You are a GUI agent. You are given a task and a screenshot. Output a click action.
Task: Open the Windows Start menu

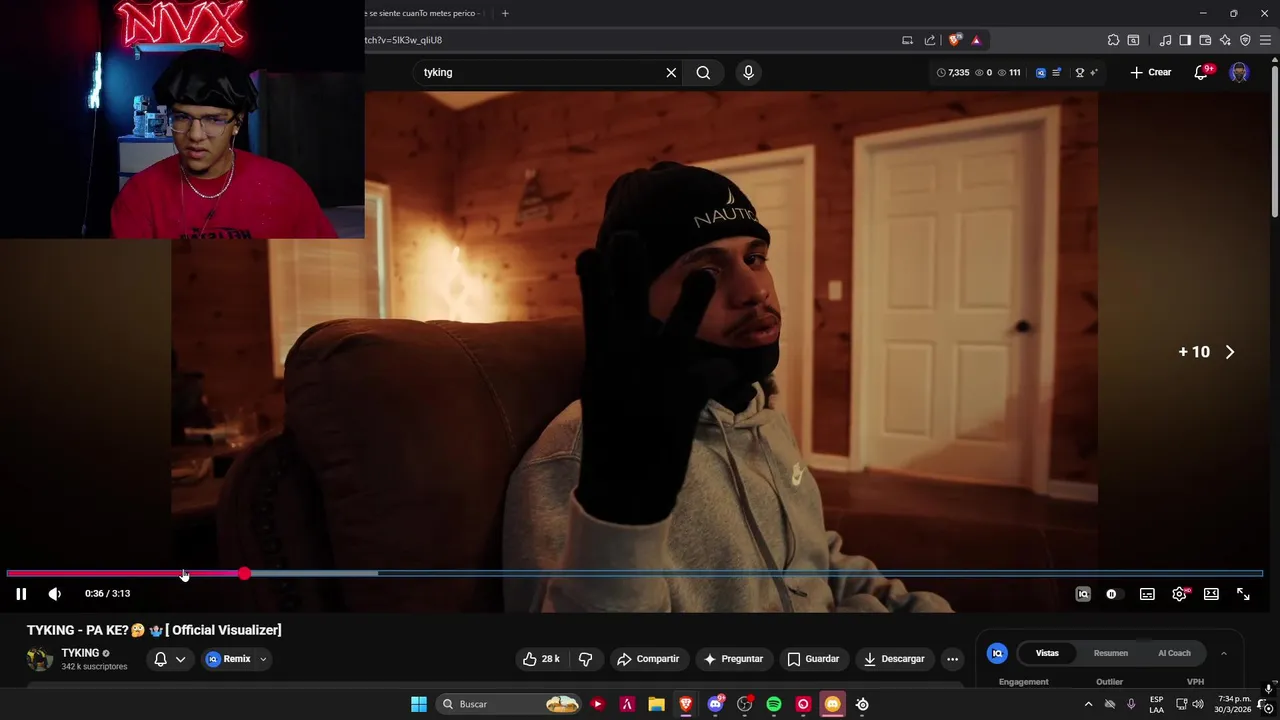[419, 704]
